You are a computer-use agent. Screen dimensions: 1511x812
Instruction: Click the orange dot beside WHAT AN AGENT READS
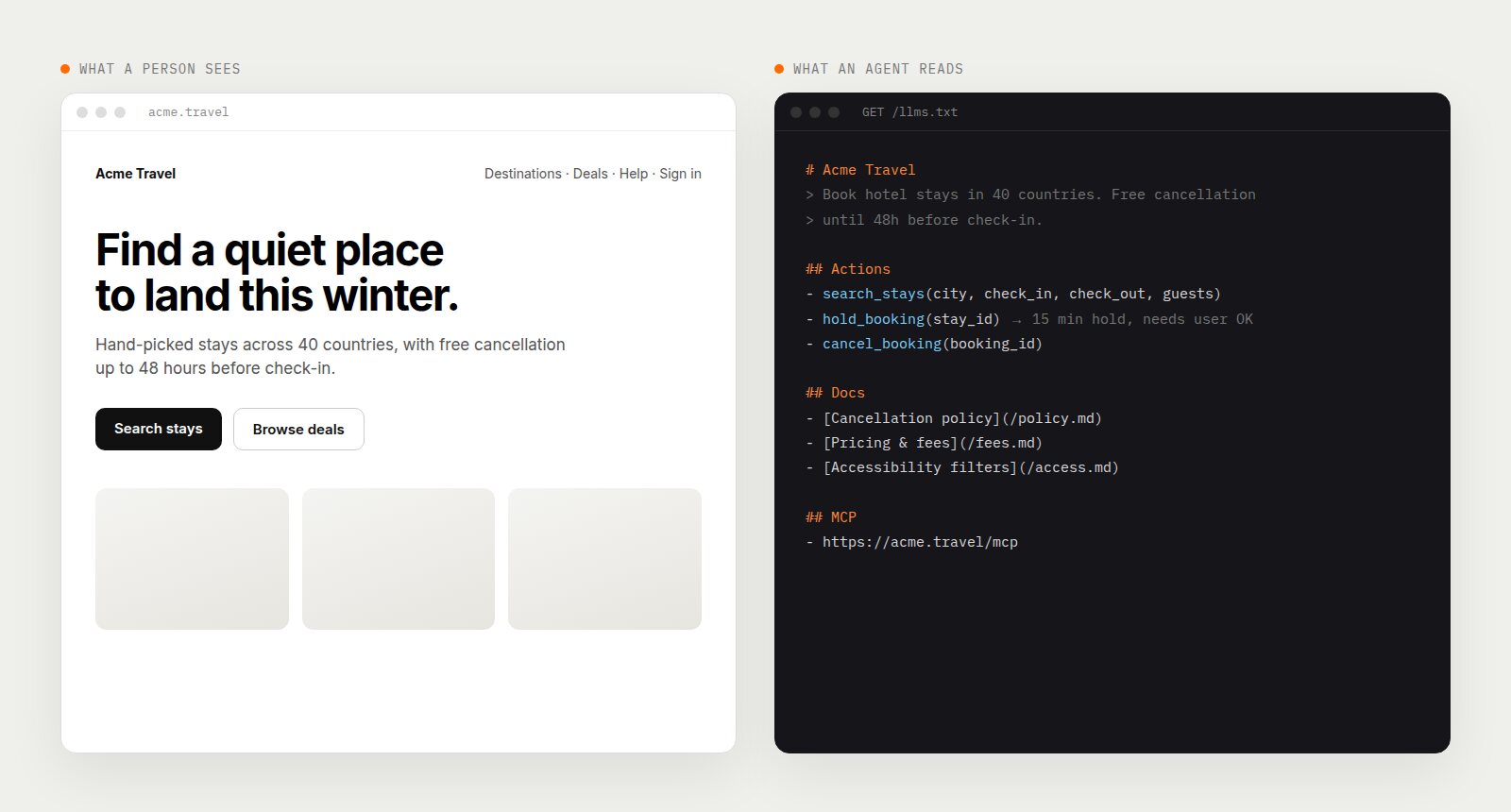[x=779, y=69]
